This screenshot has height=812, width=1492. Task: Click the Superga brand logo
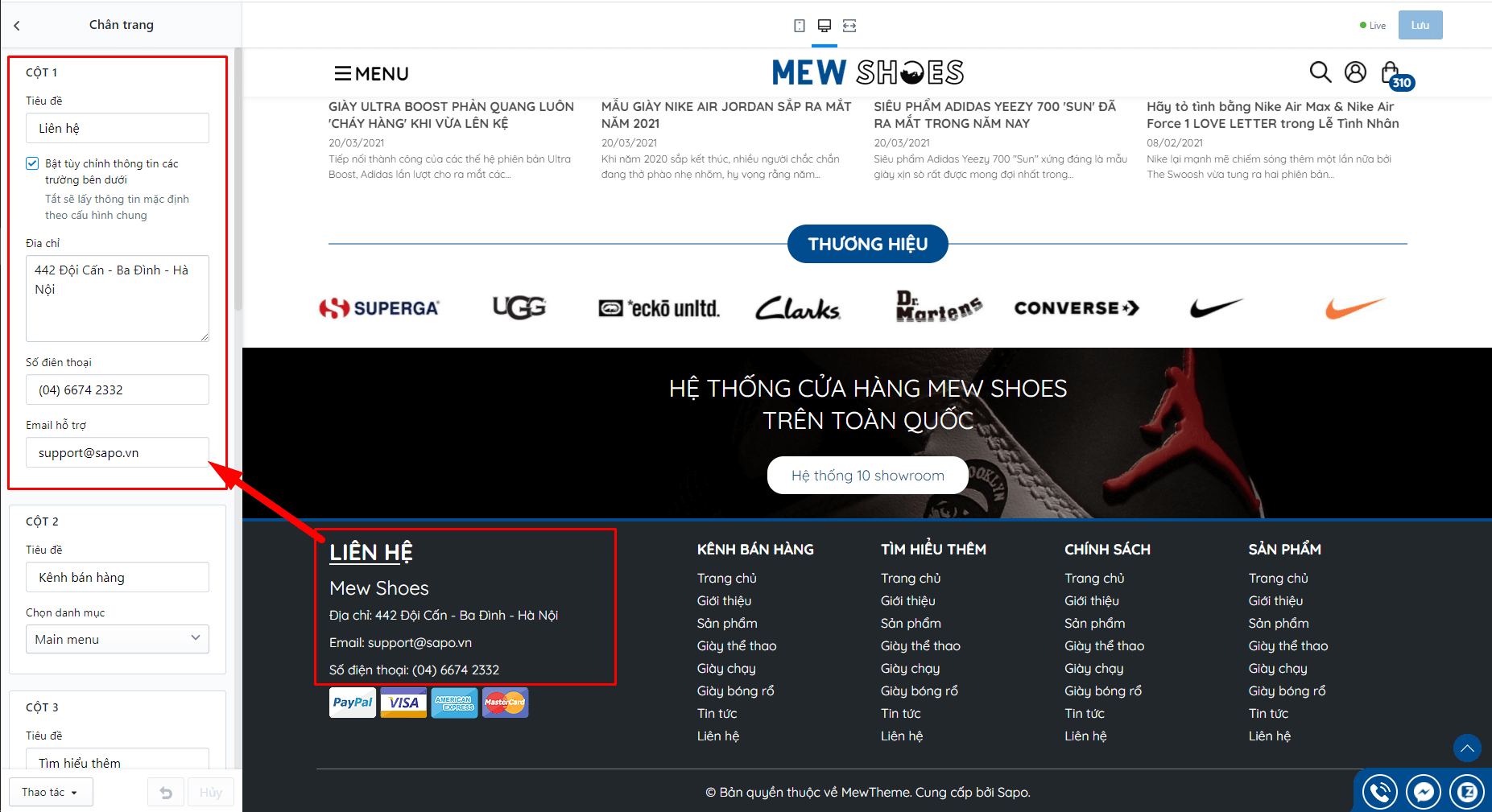379,308
